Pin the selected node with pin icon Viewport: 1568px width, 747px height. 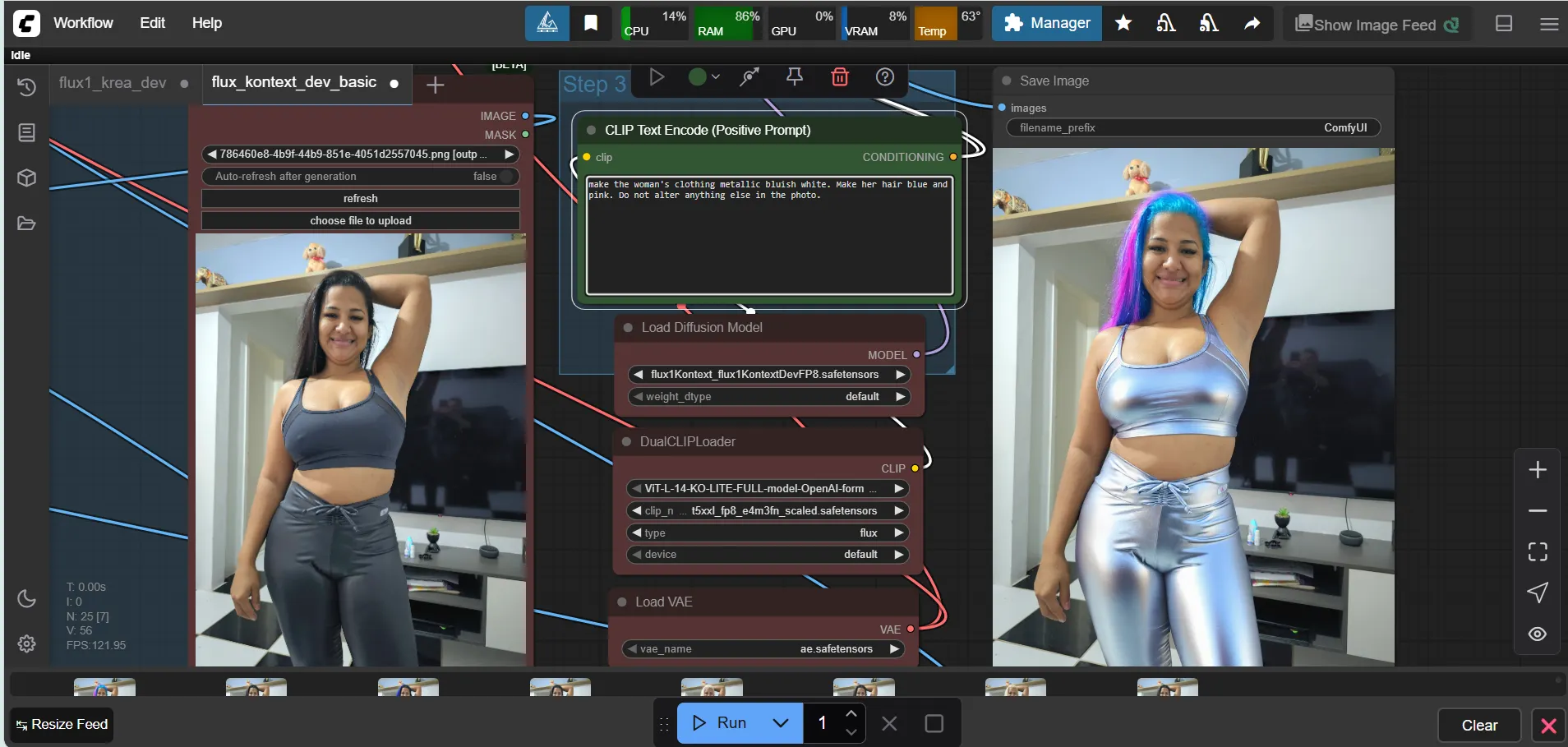794,77
